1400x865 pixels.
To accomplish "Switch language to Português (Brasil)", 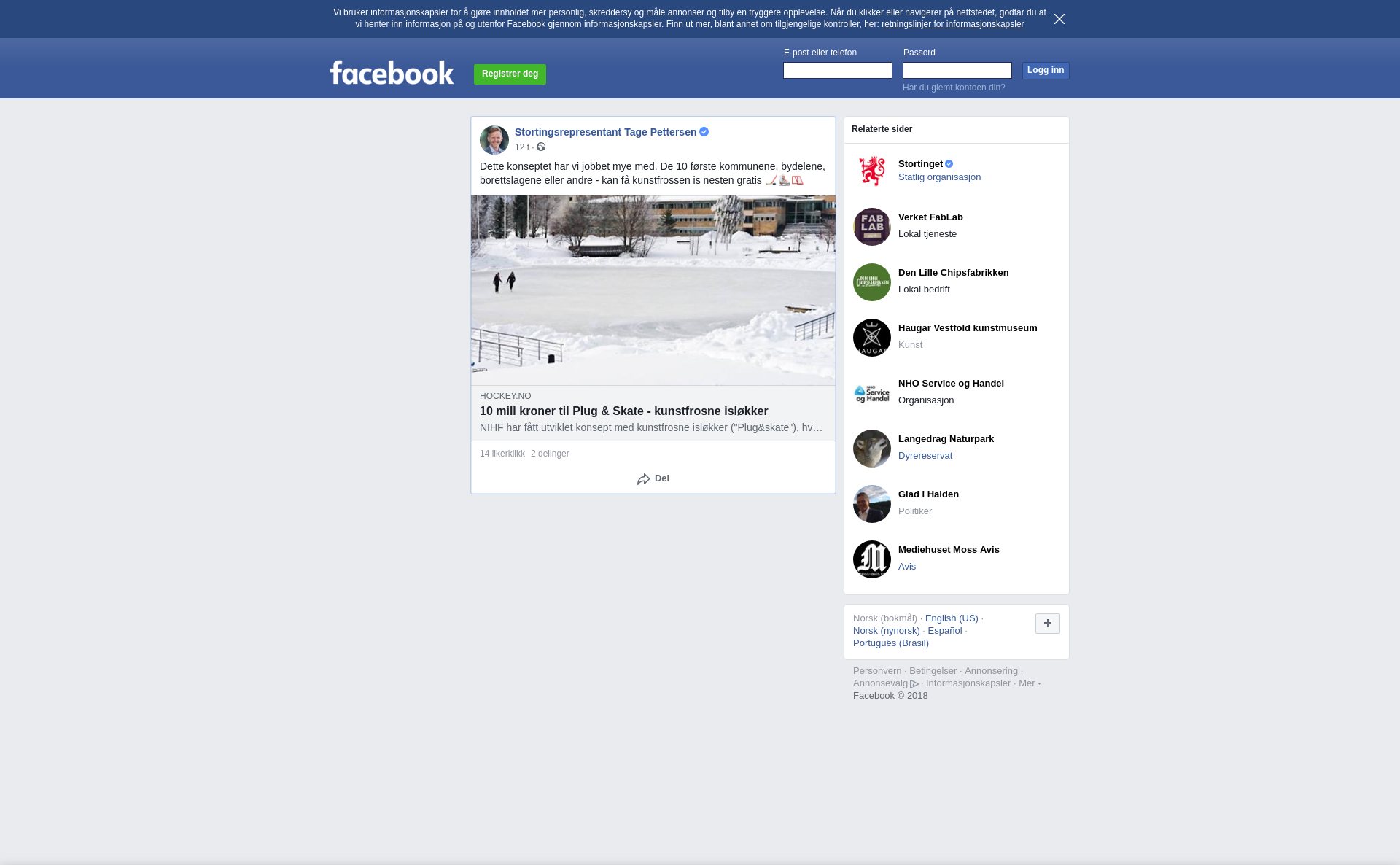I will tap(891, 643).
